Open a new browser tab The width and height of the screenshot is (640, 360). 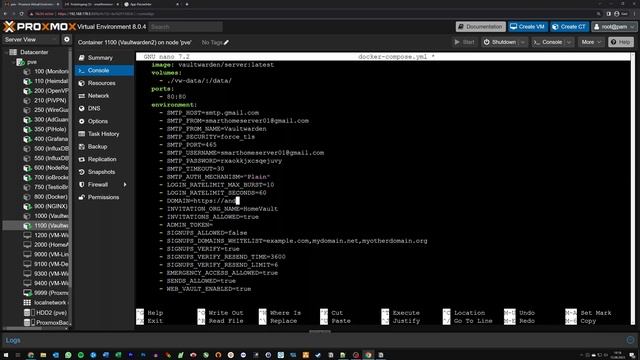187,4
